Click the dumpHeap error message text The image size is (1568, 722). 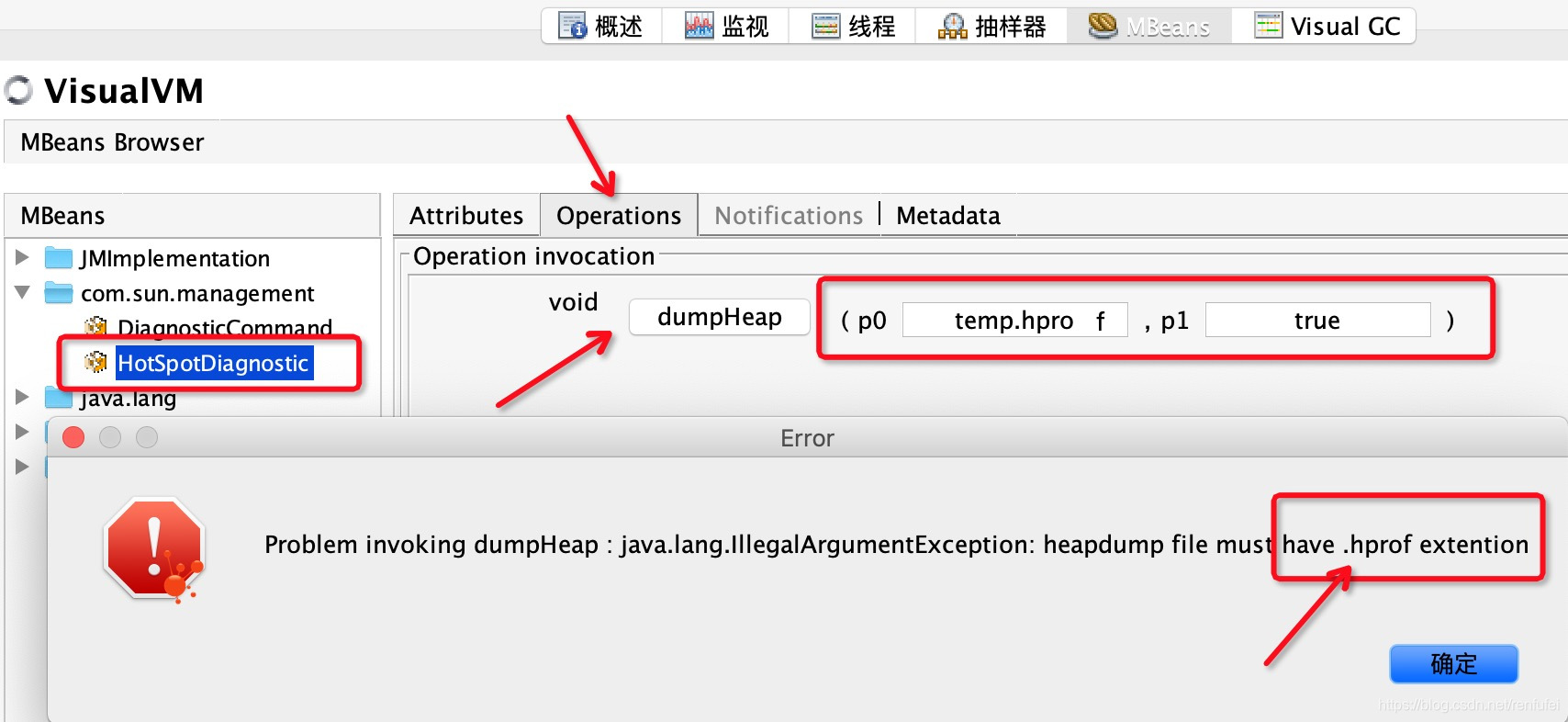[896, 545]
